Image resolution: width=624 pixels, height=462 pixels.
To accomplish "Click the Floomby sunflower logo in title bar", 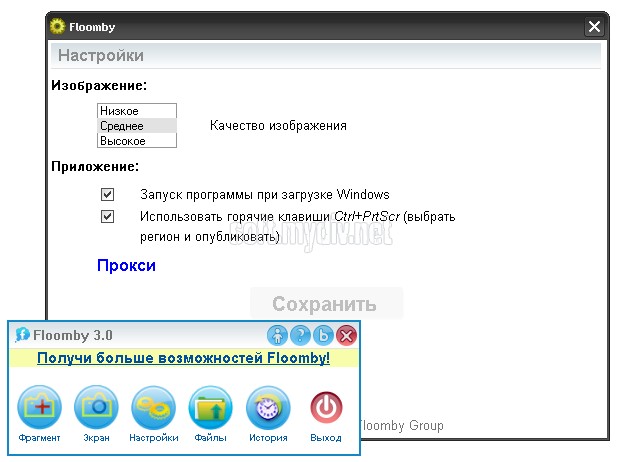I will pos(57,26).
